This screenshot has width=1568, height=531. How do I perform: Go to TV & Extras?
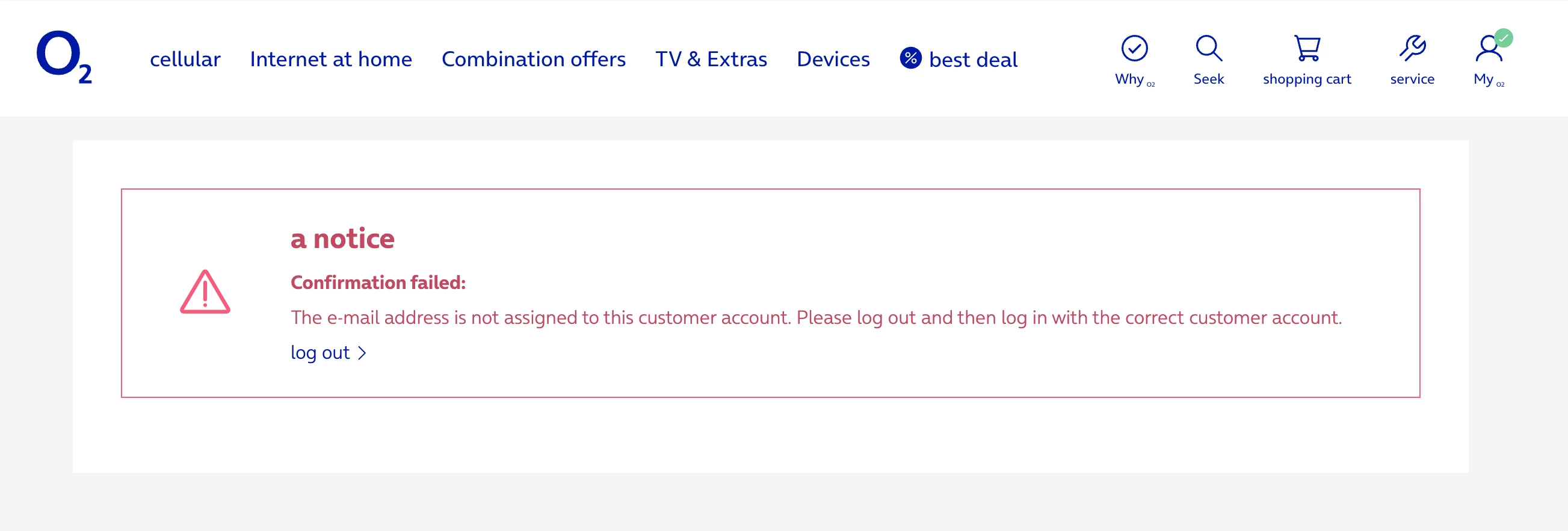pyautogui.click(x=711, y=59)
